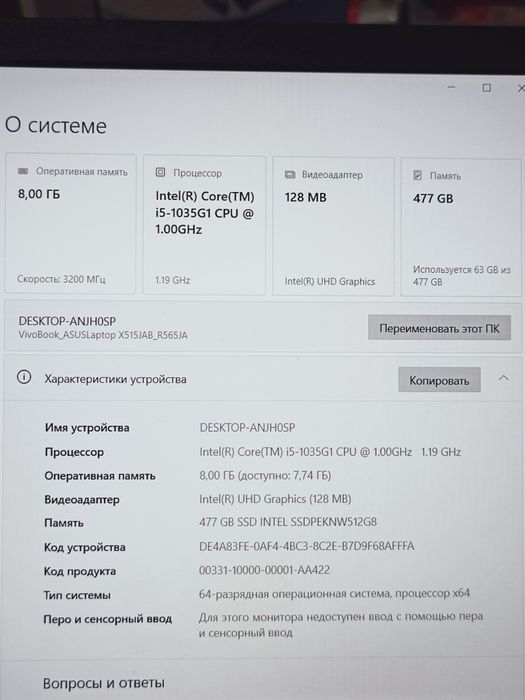The width and height of the screenshot is (525, 700).
Task: Select the DESKTOP-ANJH0SP name in header
Action: 67,321
